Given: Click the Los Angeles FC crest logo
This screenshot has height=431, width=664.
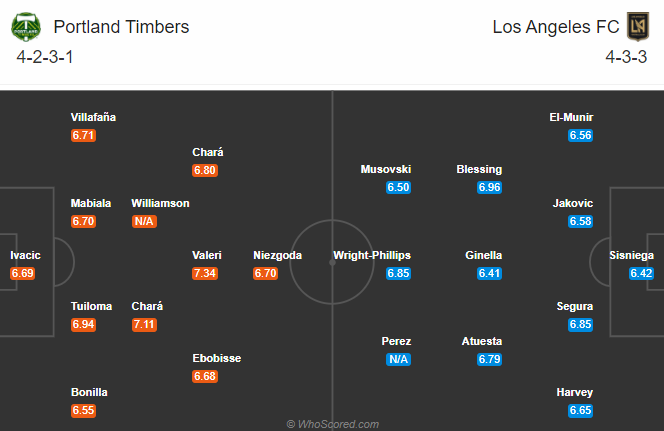Looking at the screenshot, I should (x=638, y=27).
